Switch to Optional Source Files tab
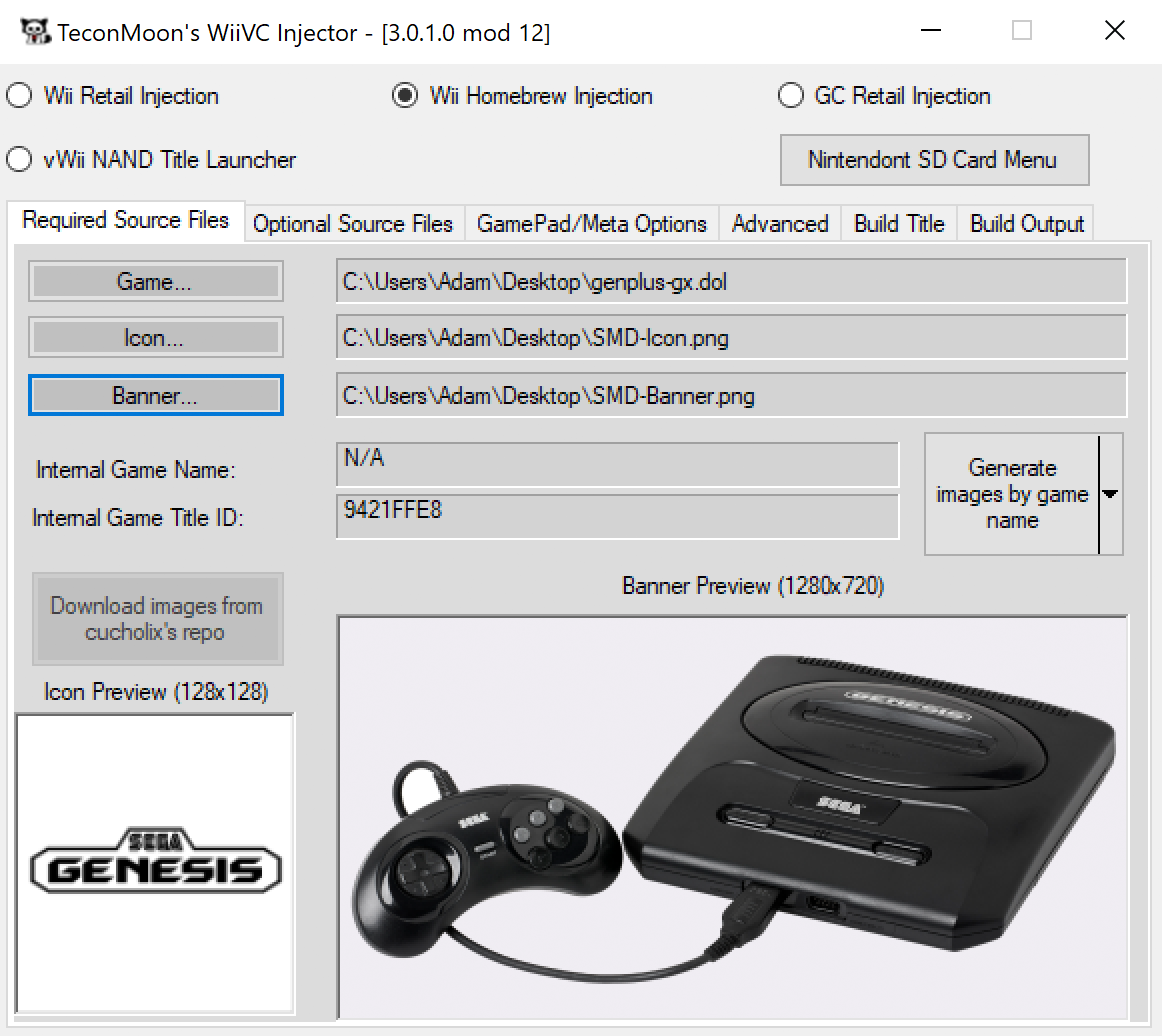Screen dimensions: 1162x1036 pyautogui.click(x=353, y=224)
